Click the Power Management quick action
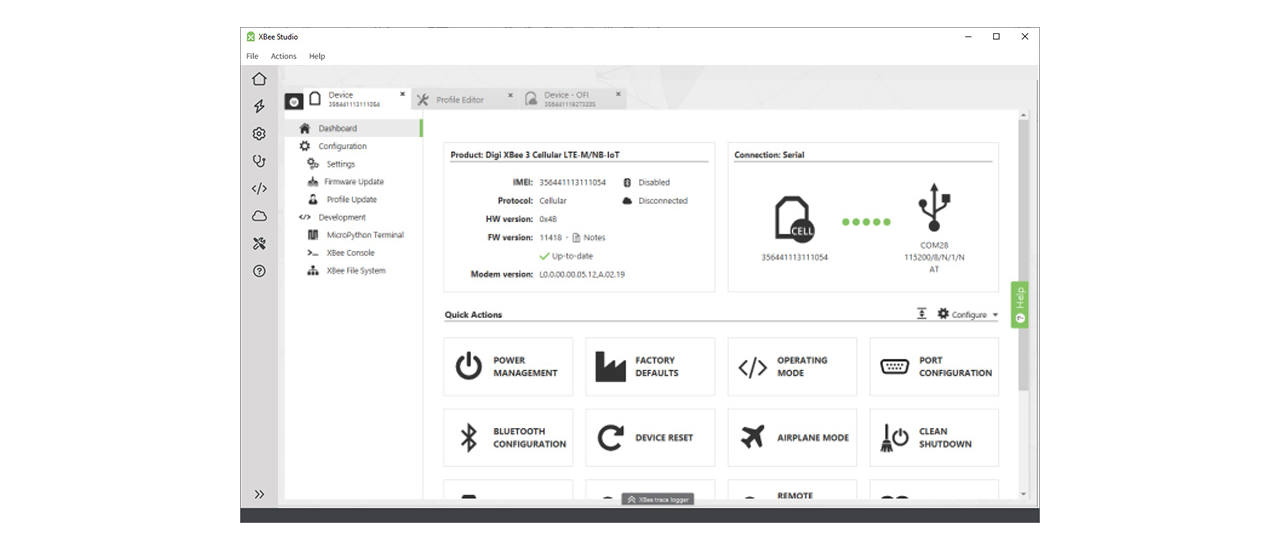Viewport: 1280px width, 550px height. pos(509,367)
